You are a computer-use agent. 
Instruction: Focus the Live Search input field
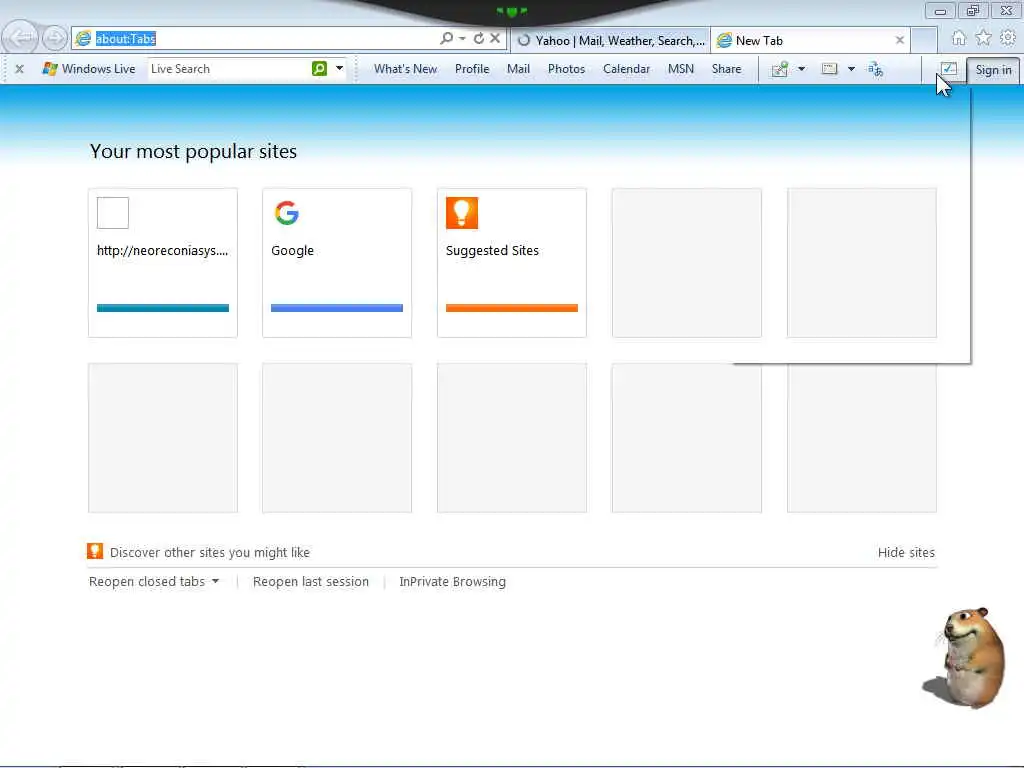tap(229, 69)
